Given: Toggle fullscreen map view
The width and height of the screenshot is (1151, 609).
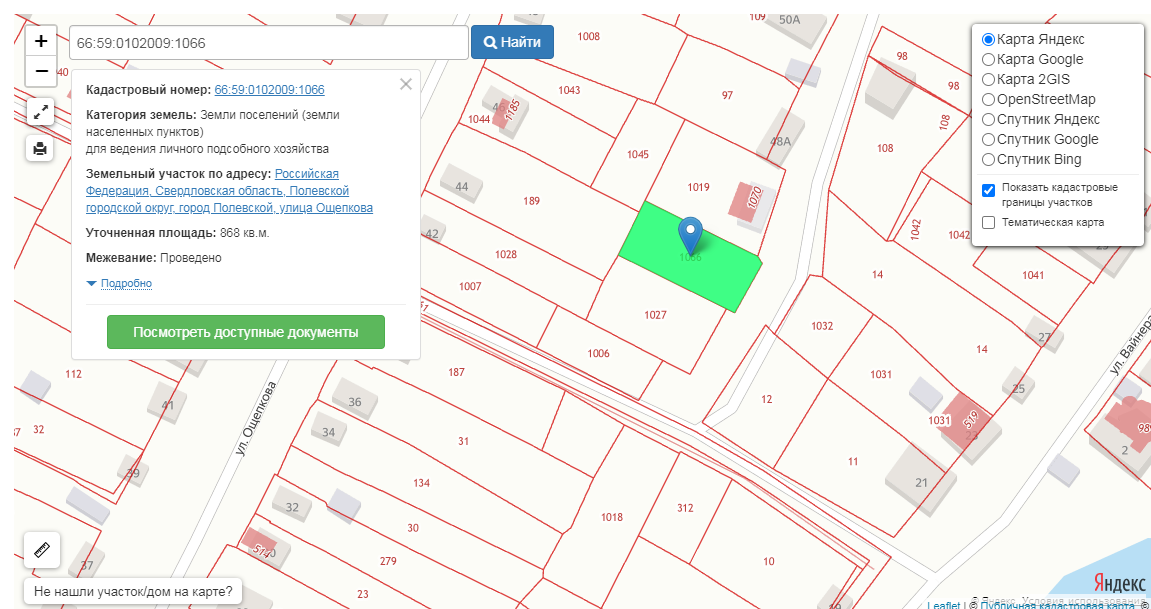Looking at the screenshot, I should (41, 112).
